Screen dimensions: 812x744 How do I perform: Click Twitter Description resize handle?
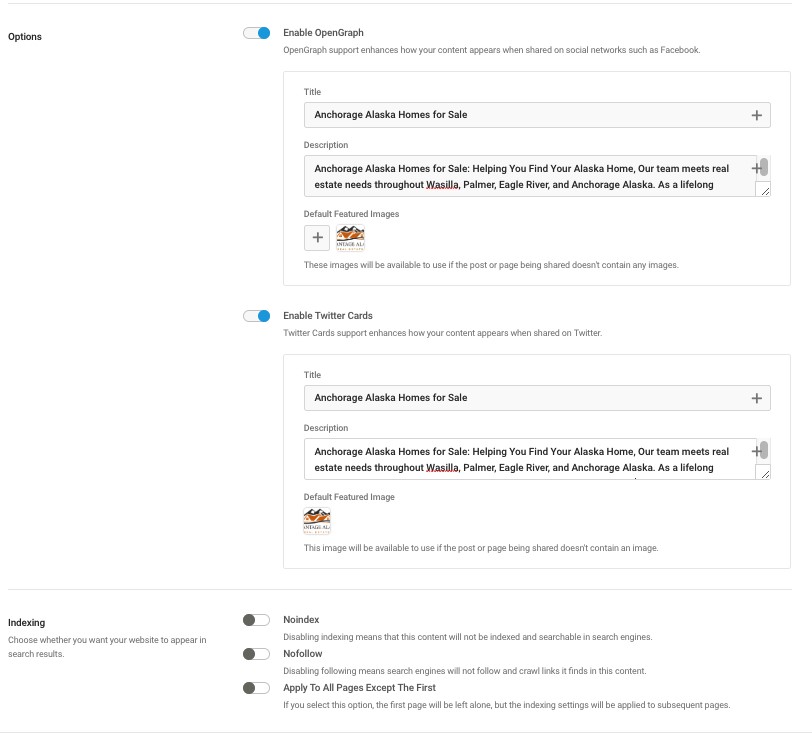764,473
